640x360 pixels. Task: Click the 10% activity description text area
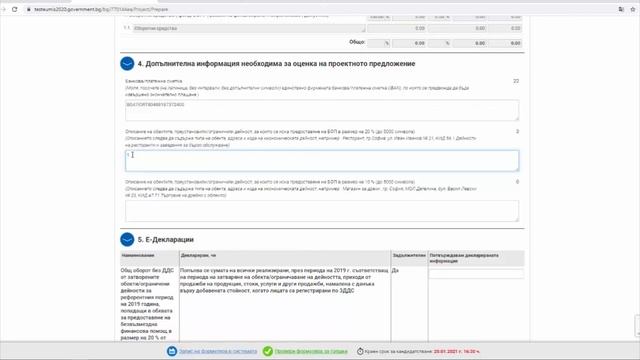pyautogui.click(x=322, y=211)
